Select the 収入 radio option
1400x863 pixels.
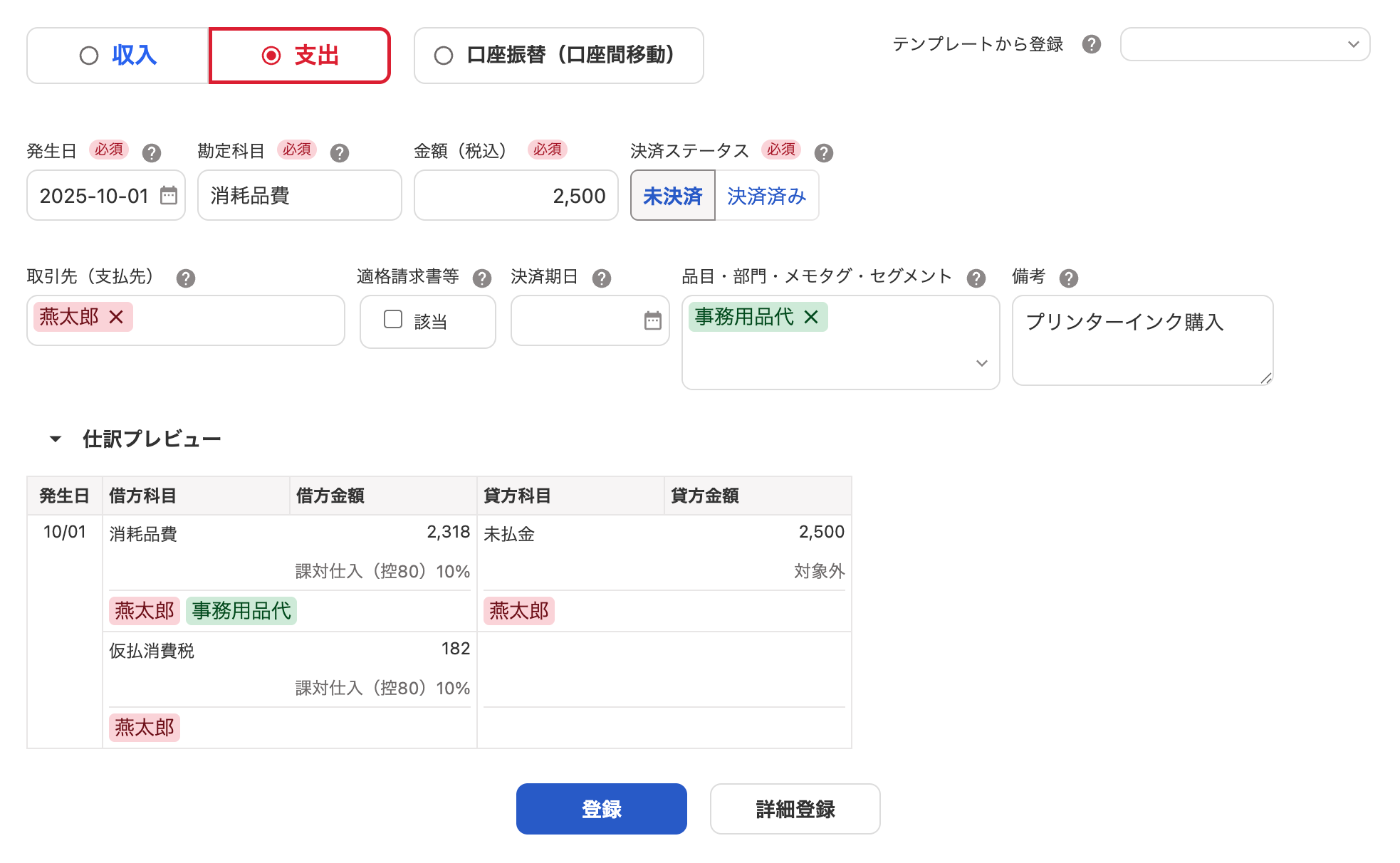click(117, 56)
